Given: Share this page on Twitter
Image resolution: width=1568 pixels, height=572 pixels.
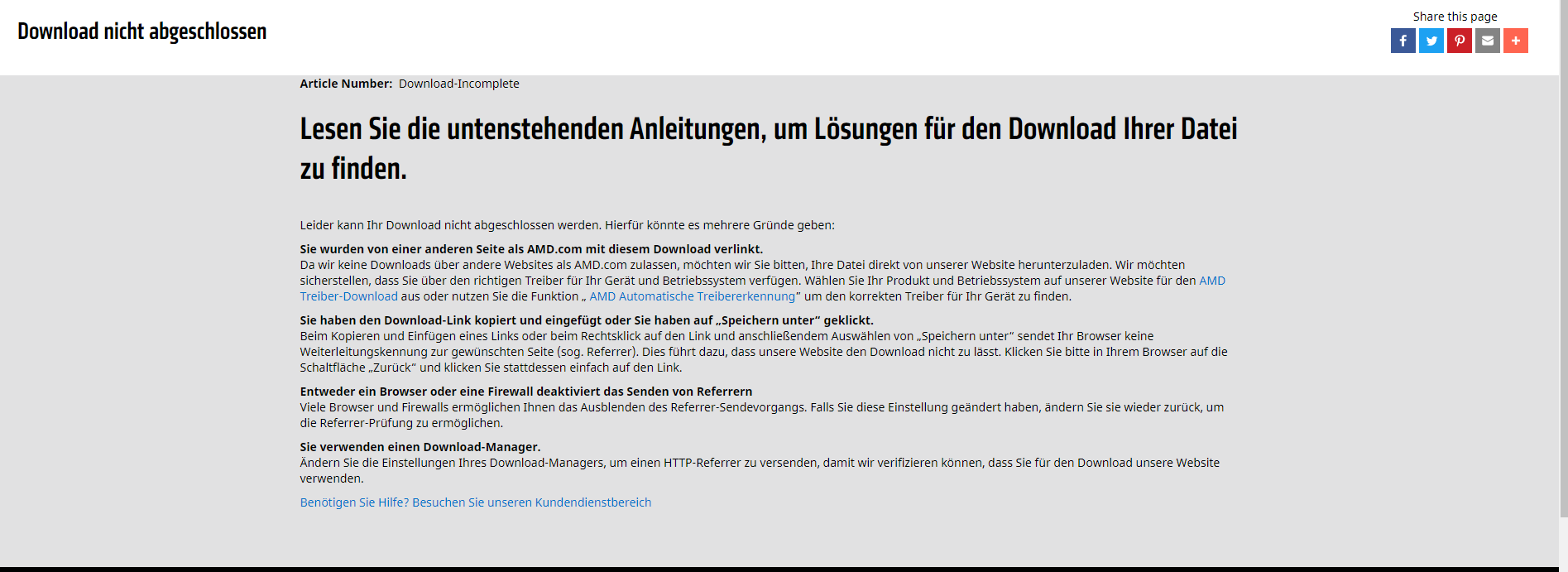Looking at the screenshot, I should [x=1431, y=41].
